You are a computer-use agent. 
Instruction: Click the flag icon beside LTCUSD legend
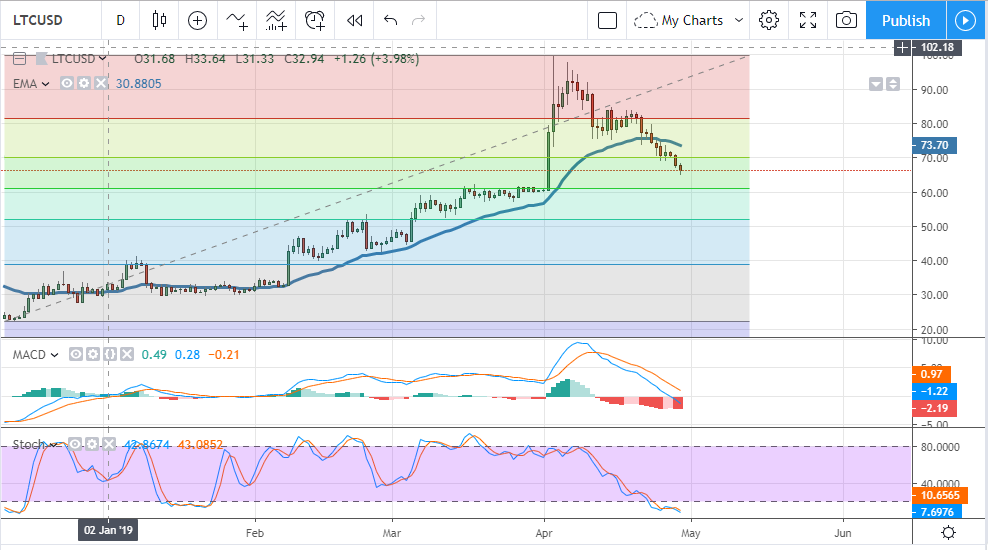tap(42, 59)
